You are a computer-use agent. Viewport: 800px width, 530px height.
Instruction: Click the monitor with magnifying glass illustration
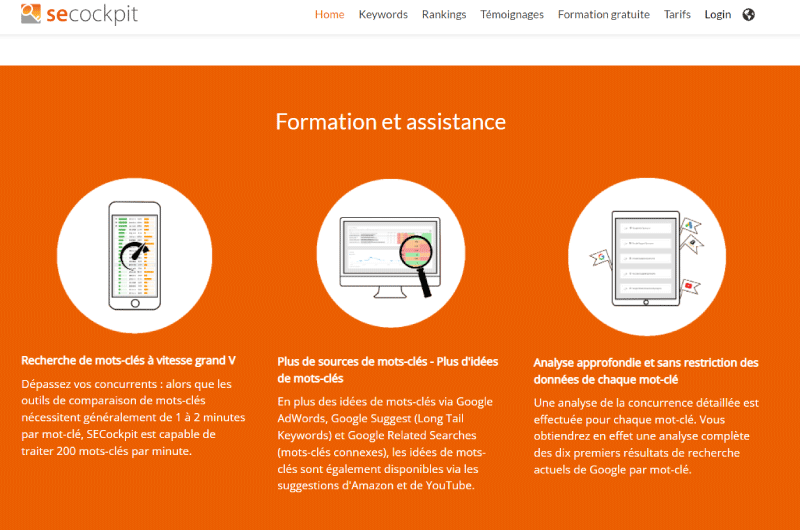tap(391, 254)
